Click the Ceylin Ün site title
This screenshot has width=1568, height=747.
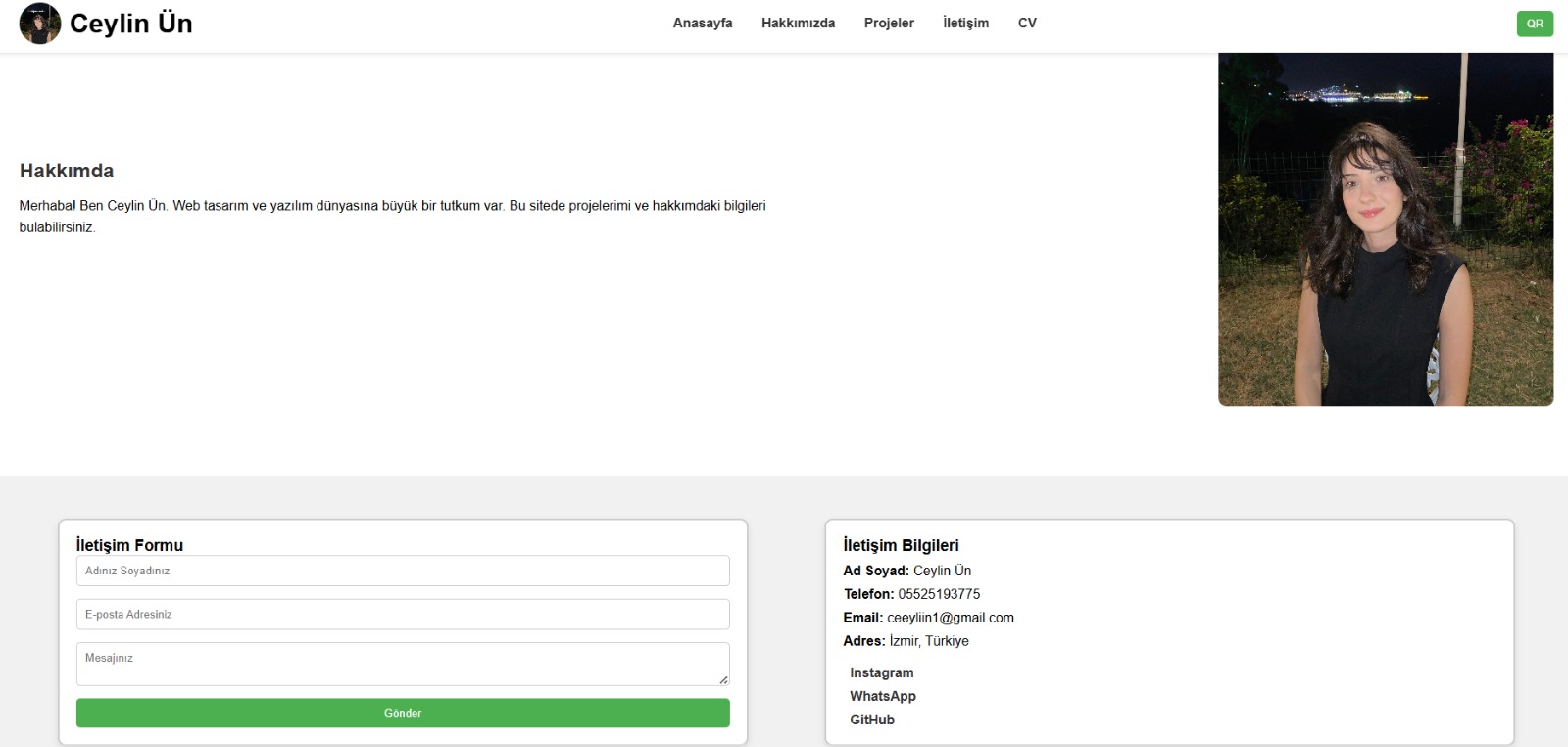(x=131, y=24)
